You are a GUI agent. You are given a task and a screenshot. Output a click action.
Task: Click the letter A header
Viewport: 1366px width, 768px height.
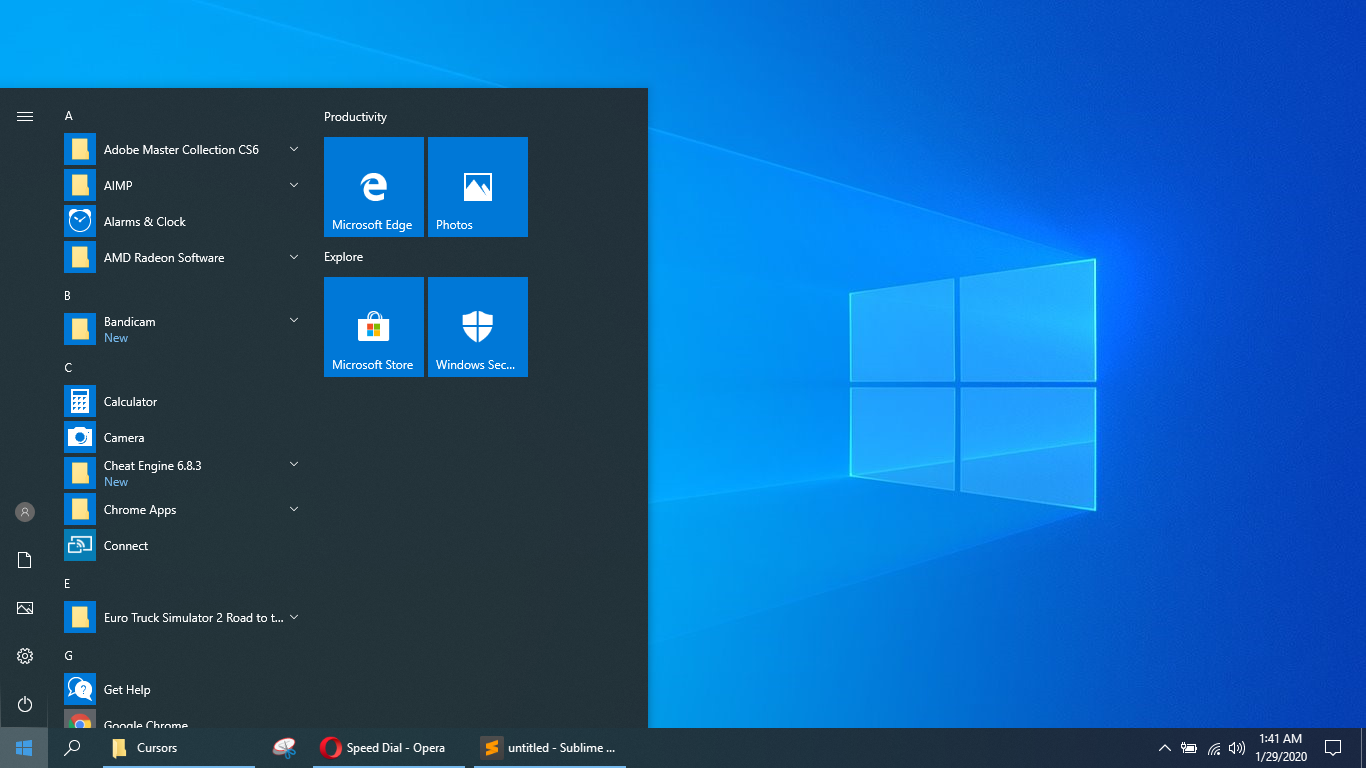point(69,116)
